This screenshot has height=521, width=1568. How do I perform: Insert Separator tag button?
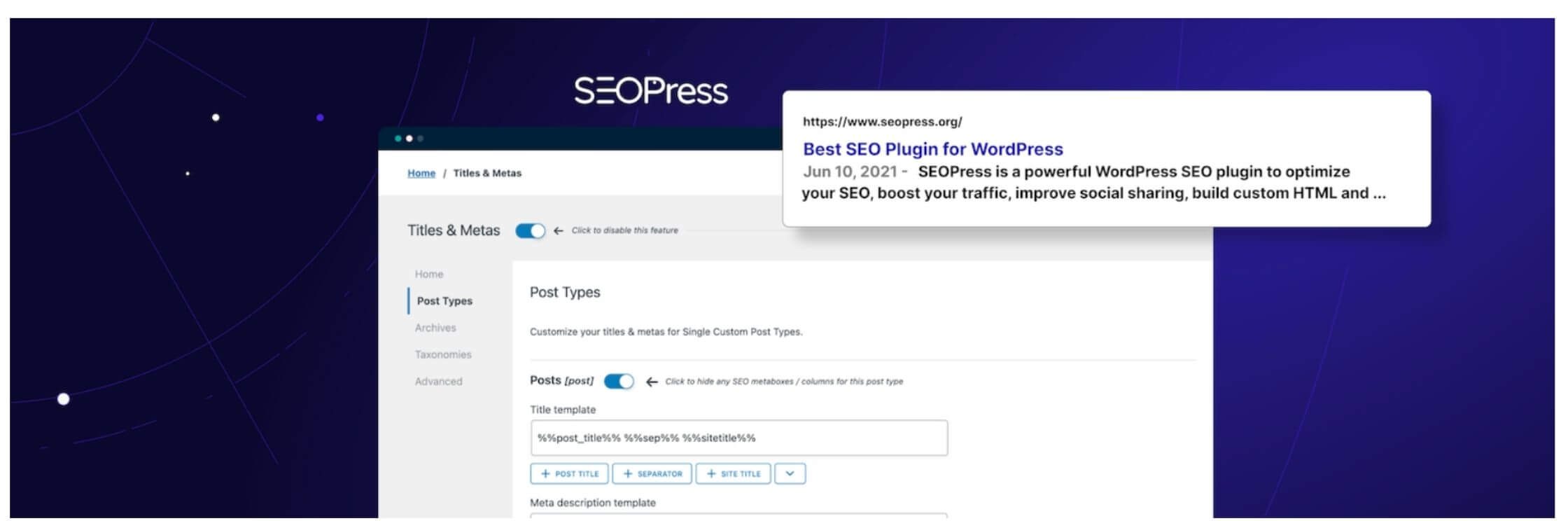point(652,474)
